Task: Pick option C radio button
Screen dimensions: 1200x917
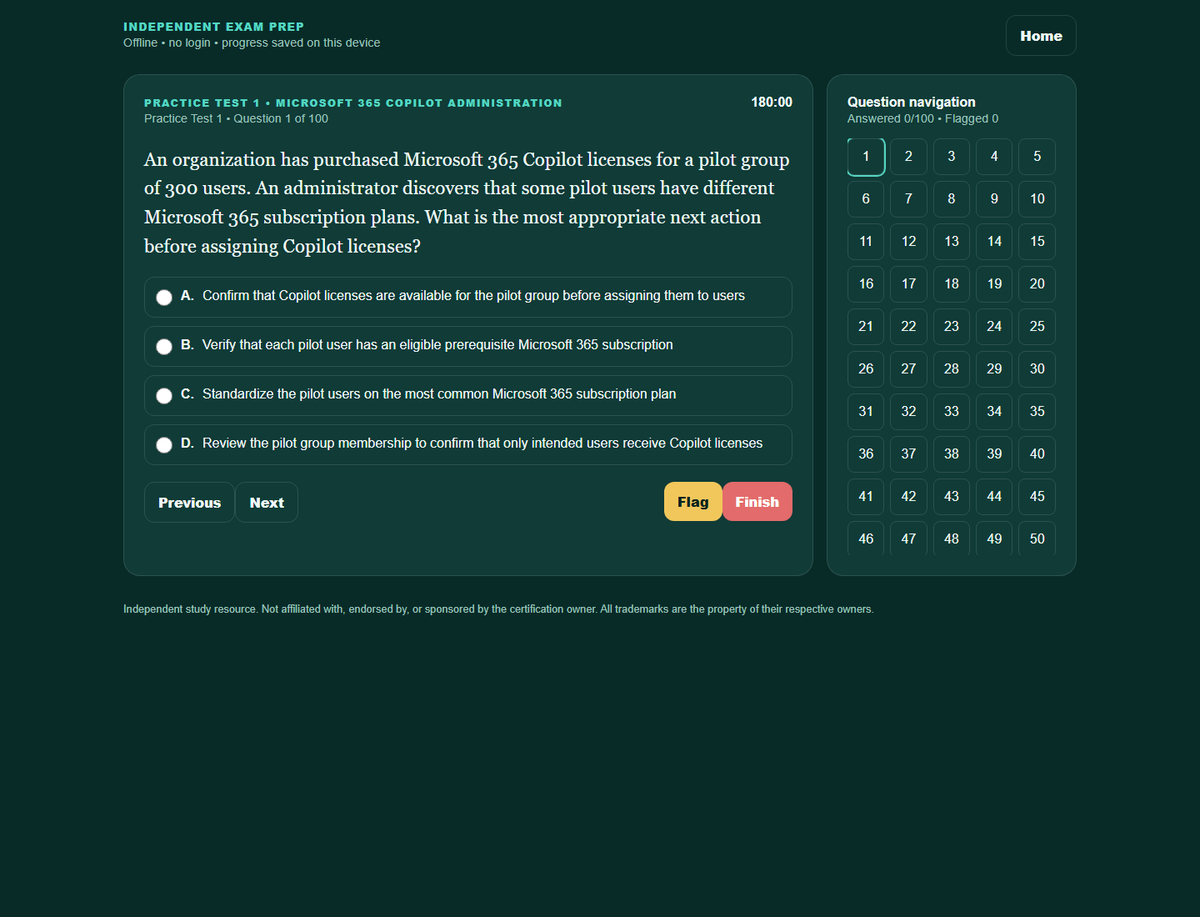Action: click(164, 395)
